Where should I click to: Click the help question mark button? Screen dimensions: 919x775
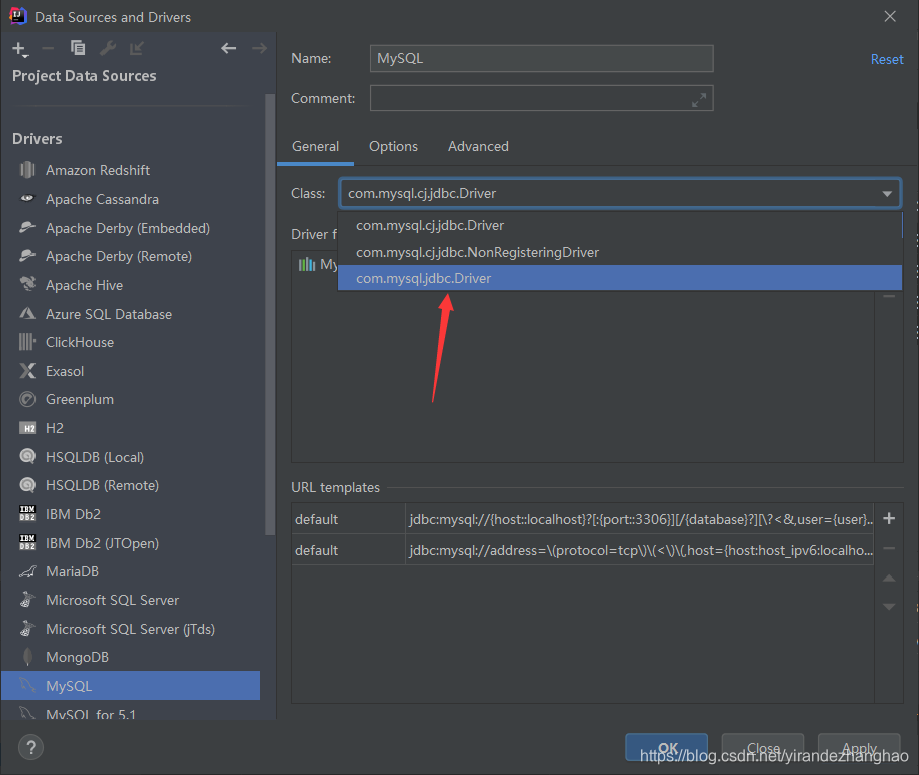coord(31,747)
